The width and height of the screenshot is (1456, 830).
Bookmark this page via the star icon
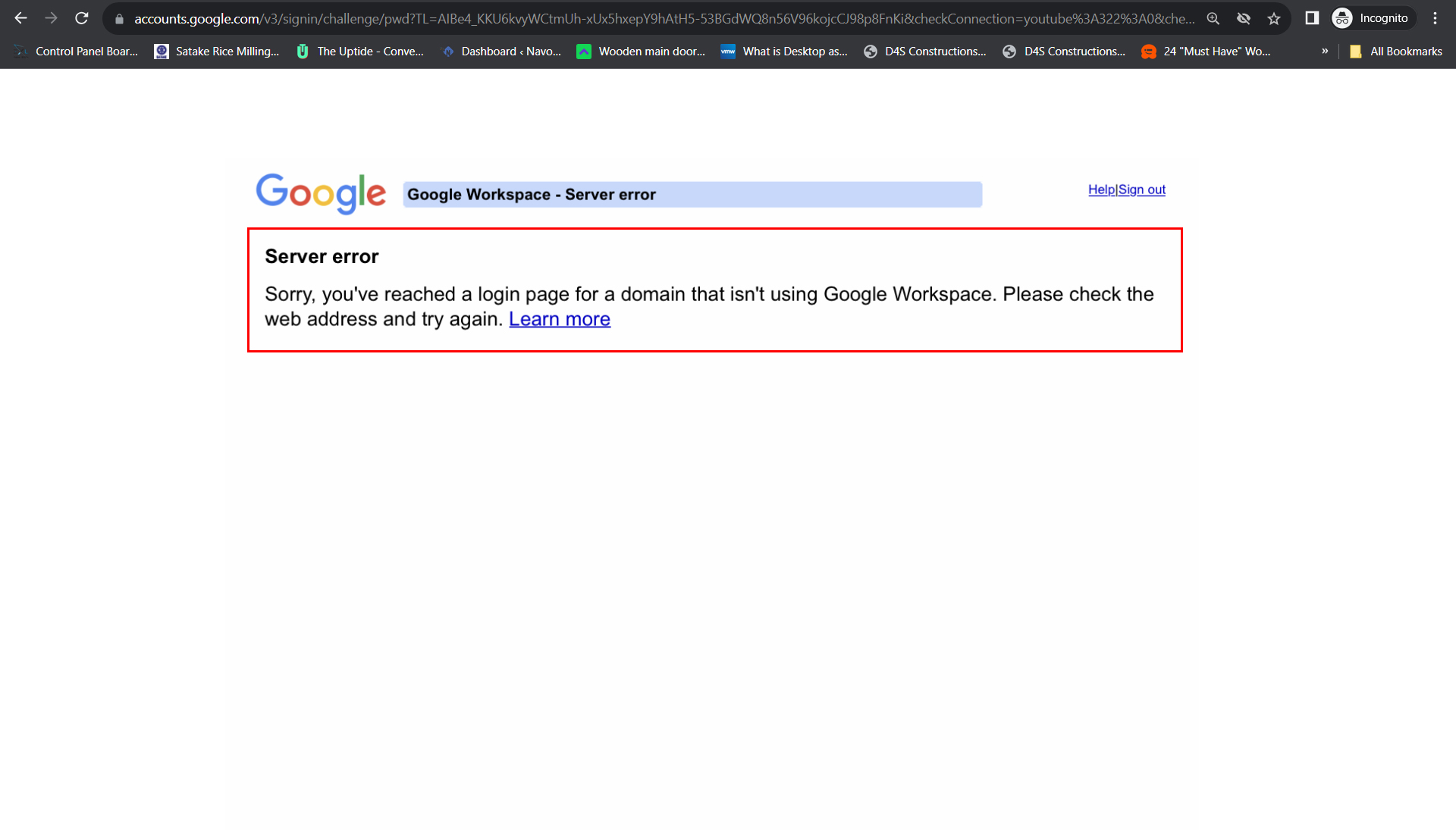[1274, 18]
